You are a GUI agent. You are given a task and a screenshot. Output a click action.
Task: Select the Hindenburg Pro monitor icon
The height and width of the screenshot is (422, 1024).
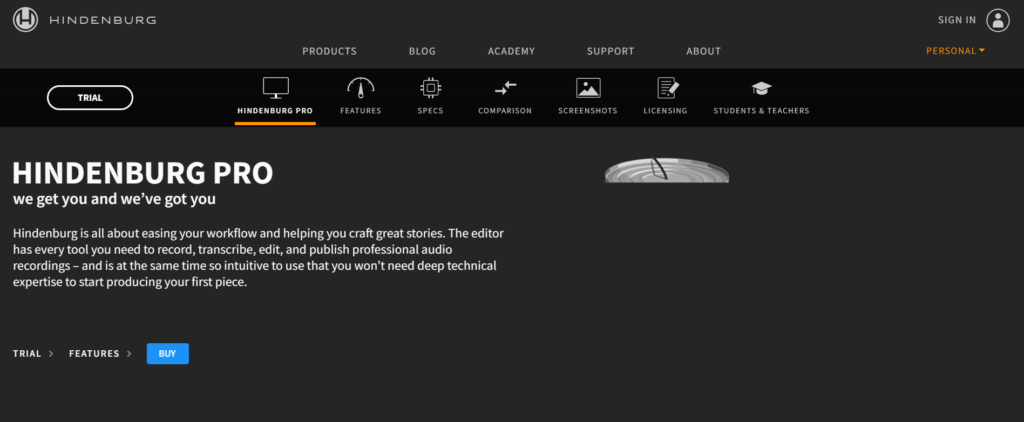pos(275,88)
